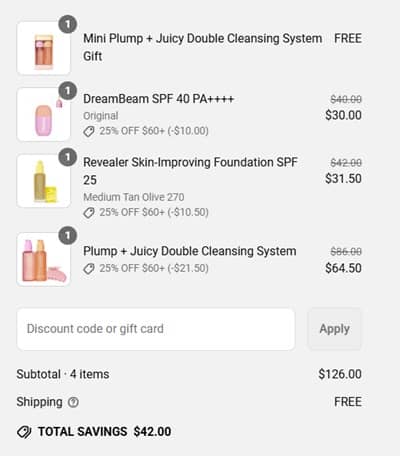Click the quantity badge on DreamBeam thumbnail
Image resolution: width=400 pixels, height=456 pixels.
point(68,91)
